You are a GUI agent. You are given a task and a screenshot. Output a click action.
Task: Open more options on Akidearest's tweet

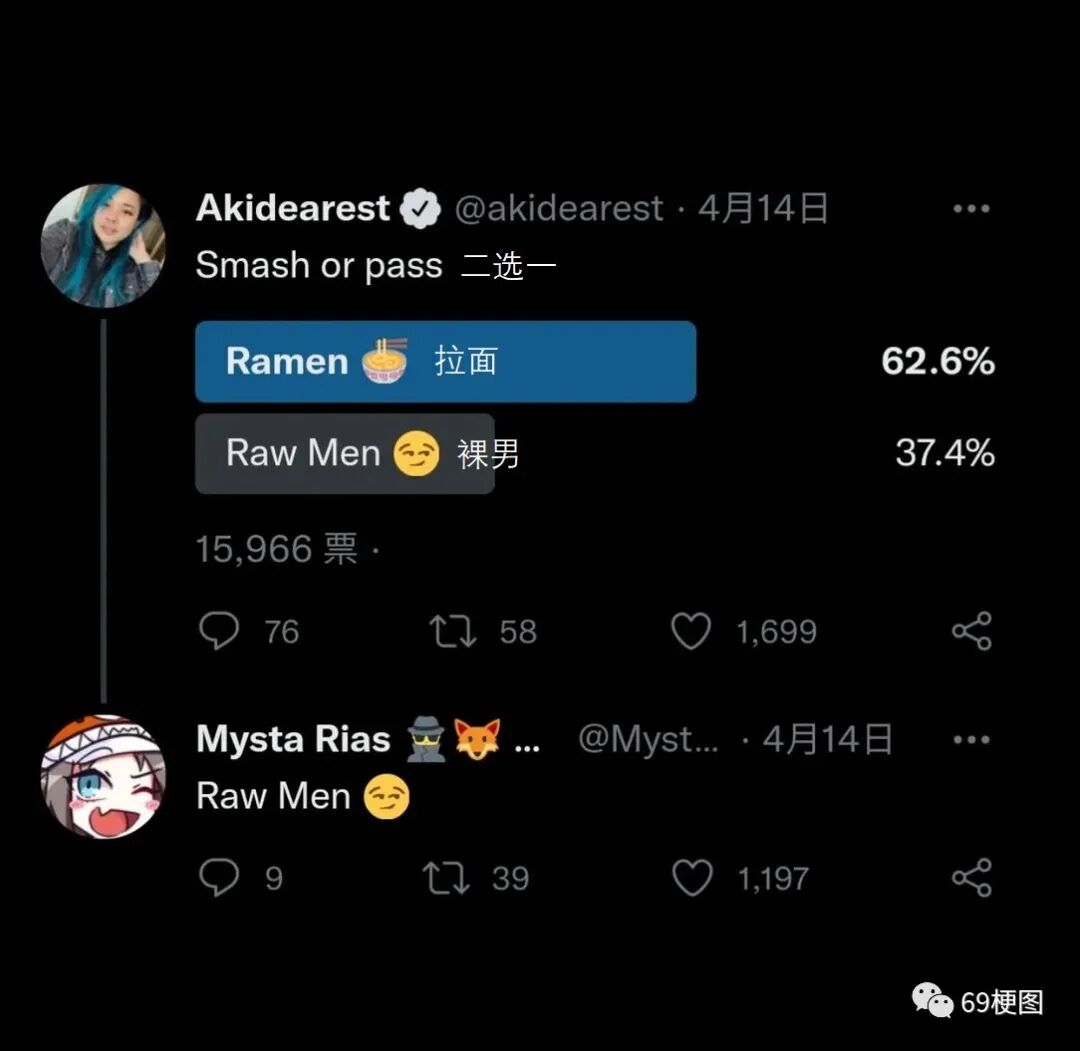[x=971, y=209]
